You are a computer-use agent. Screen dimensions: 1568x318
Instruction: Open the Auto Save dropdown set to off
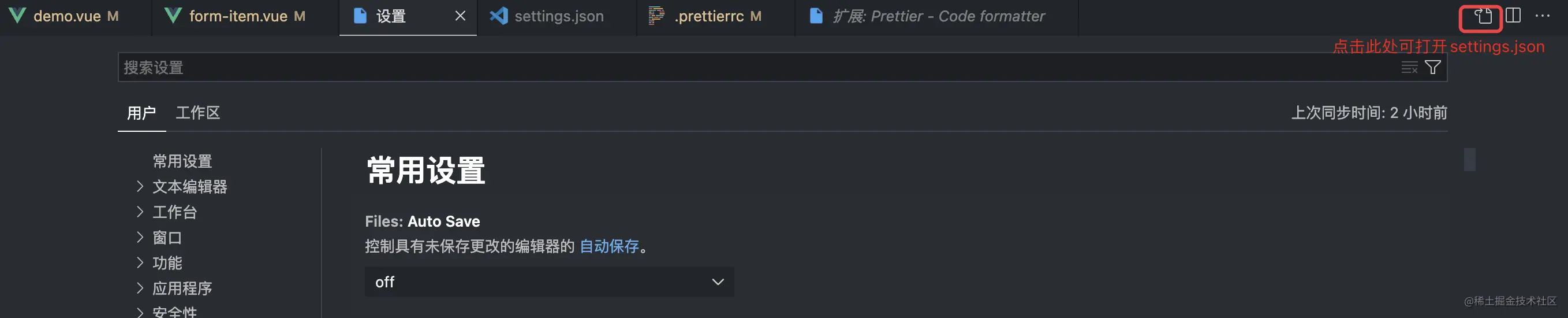pyautogui.click(x=549, y=282)
